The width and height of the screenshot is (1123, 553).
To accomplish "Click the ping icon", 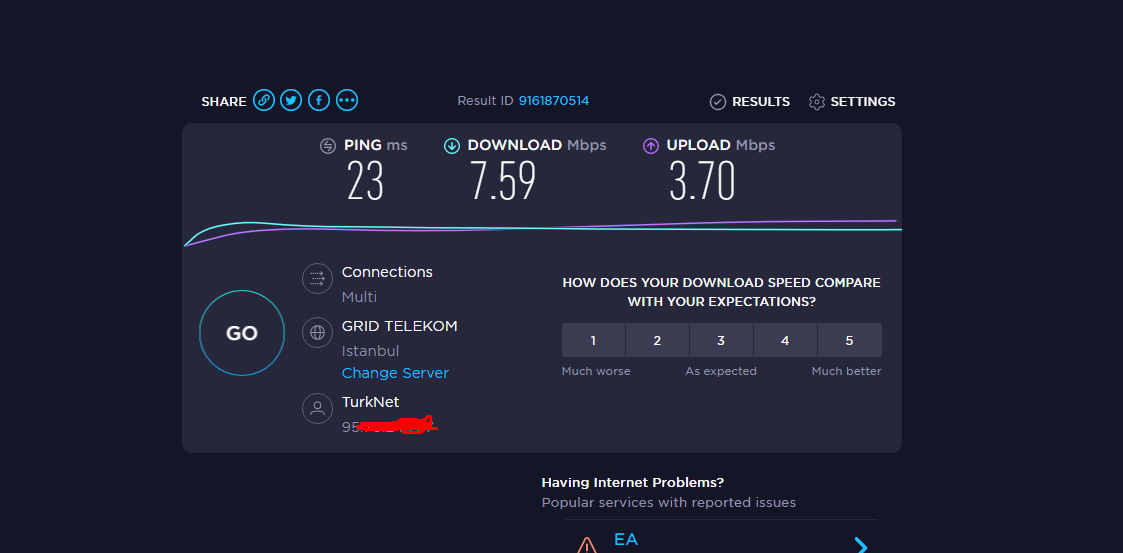I will click(328, 146).
